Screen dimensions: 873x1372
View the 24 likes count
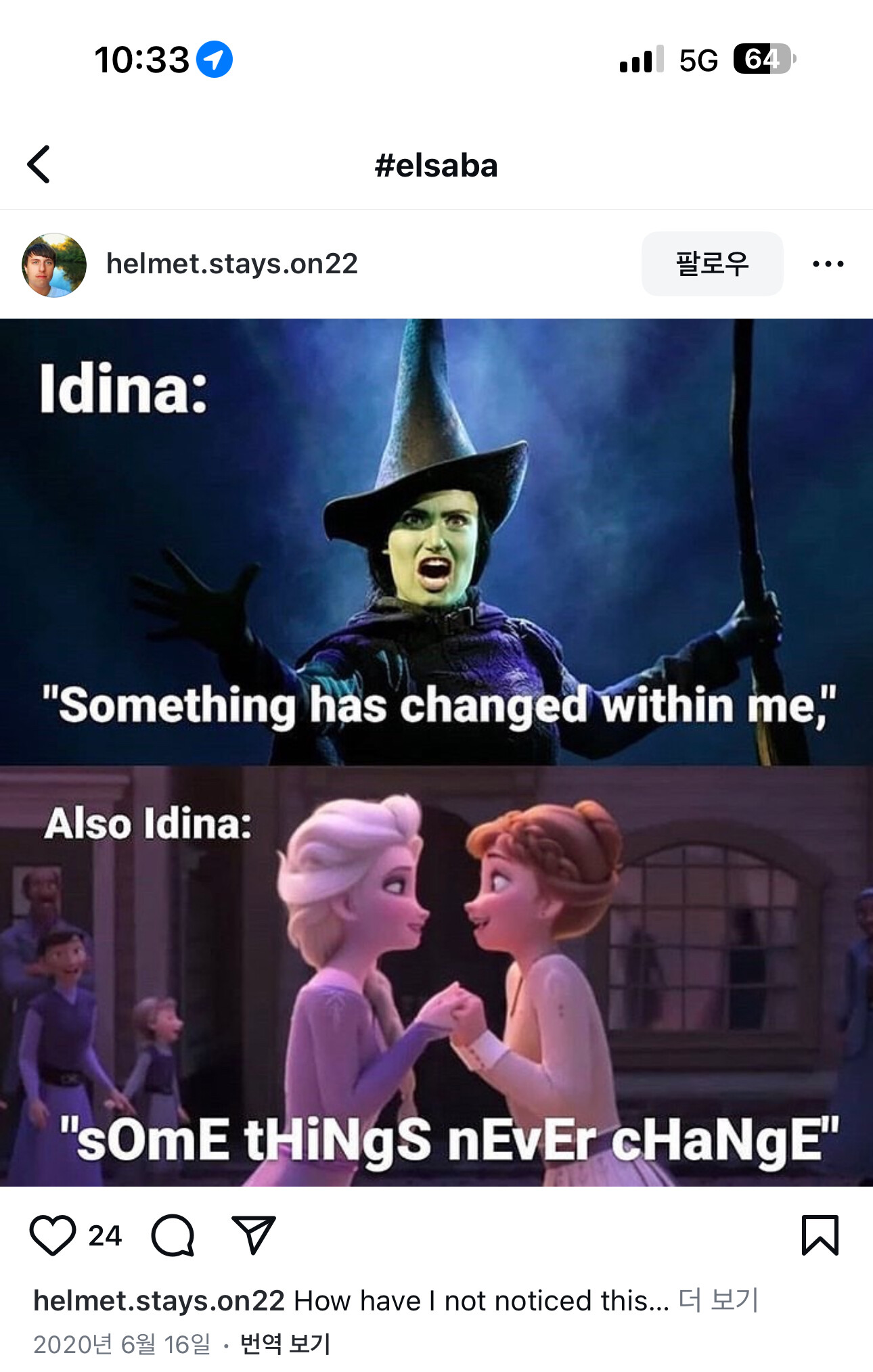pos(105,1236)
